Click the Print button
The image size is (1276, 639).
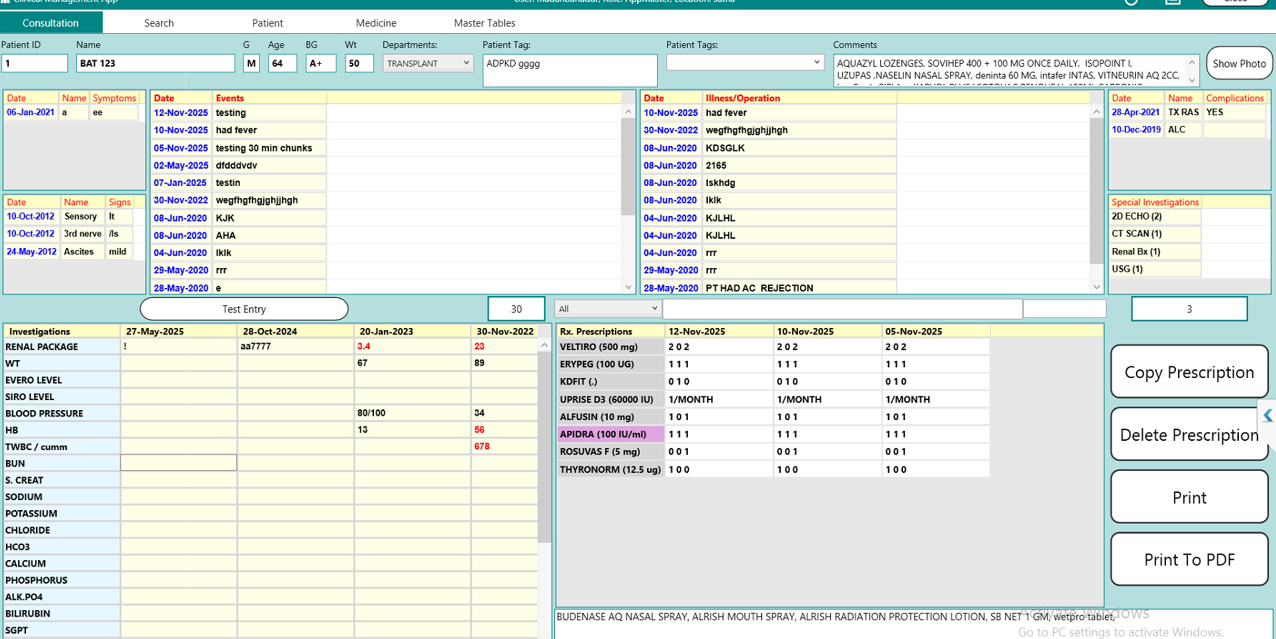click(1189, 498)
